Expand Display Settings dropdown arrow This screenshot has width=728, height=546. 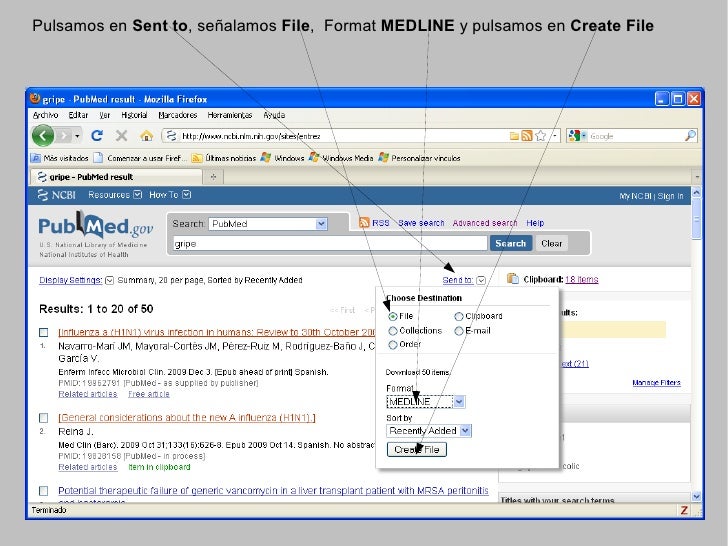(x=110, y=280)
